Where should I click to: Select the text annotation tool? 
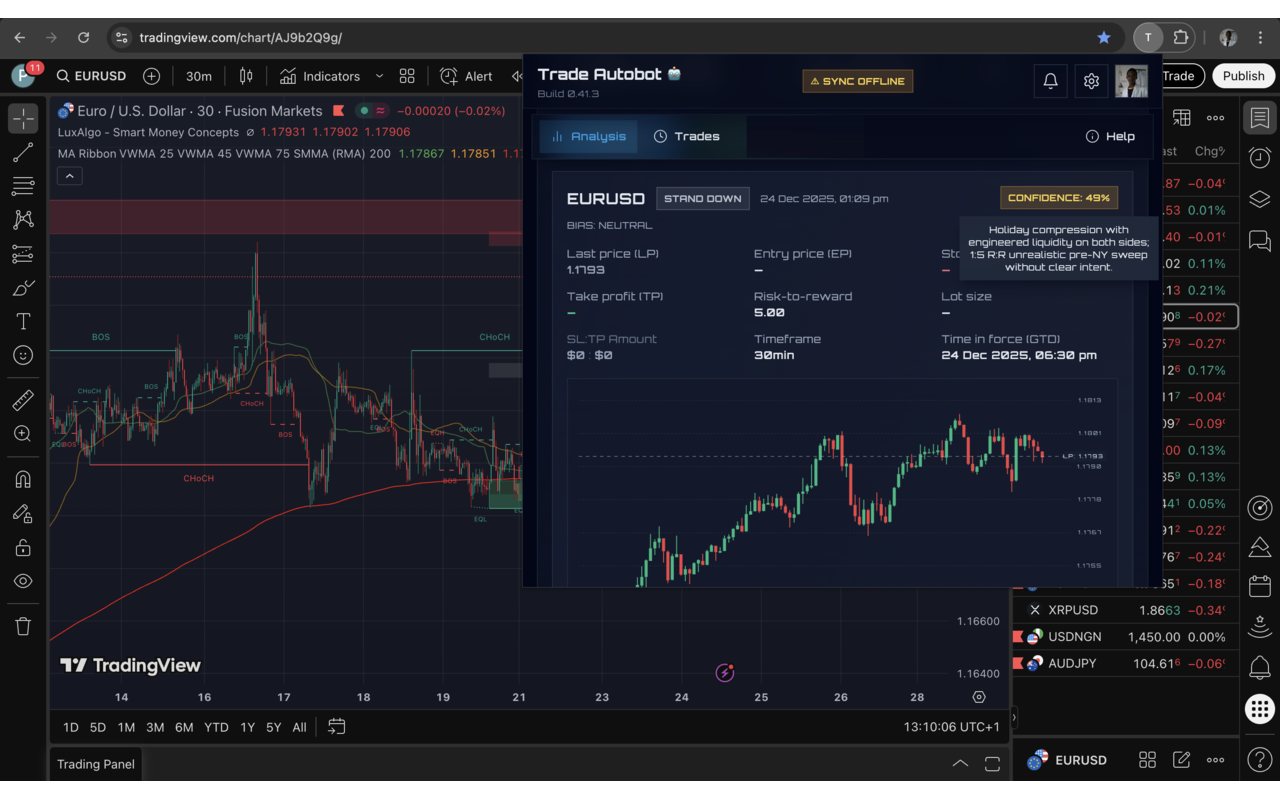pyautogui.click(x=23, y=321)
